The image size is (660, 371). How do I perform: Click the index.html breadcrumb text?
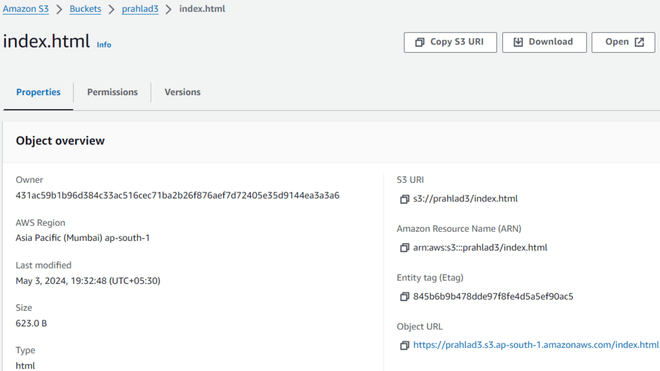tap(202, 9)
